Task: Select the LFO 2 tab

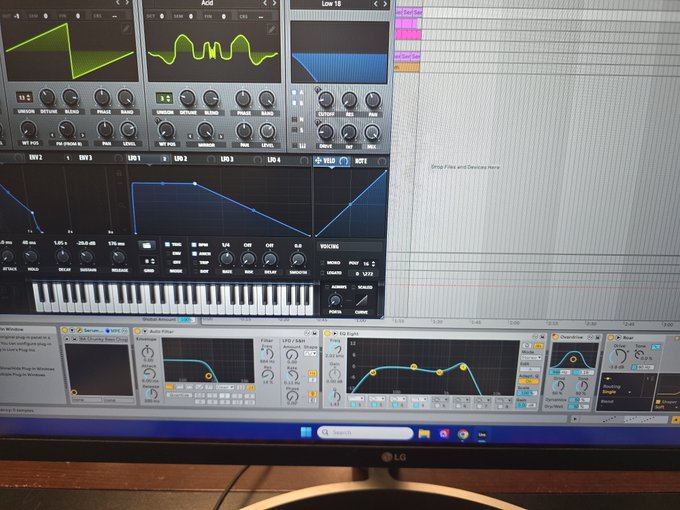Action: [180, 159]
